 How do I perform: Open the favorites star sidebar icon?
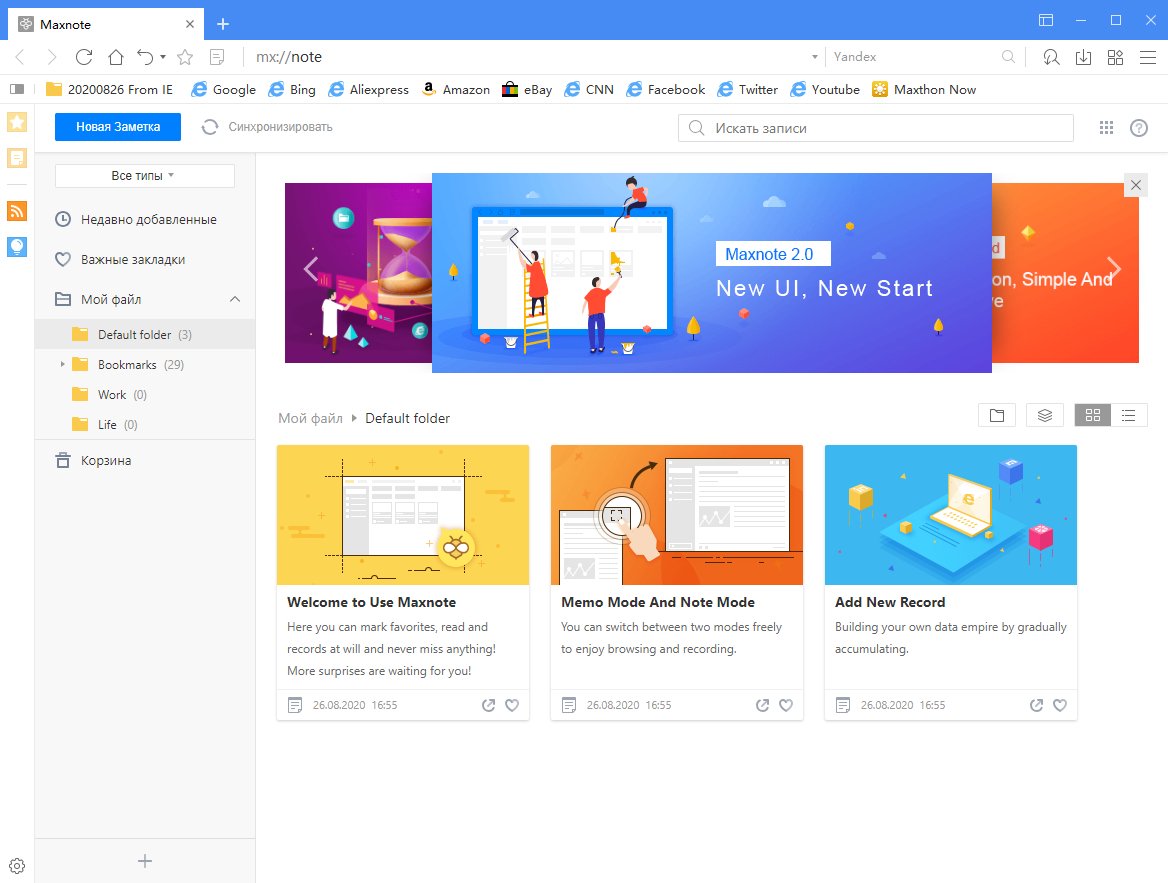tap(17, 122)
